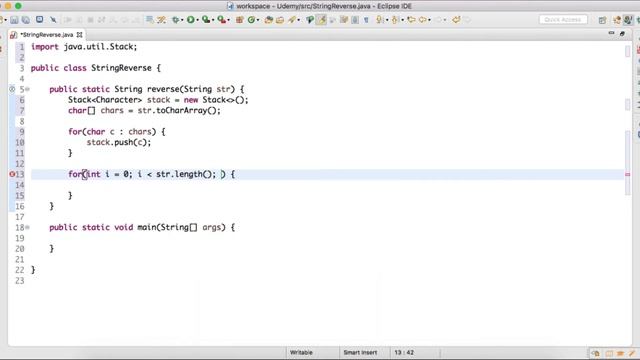Collapse the main method at line 18

click(x=27, y=227)
